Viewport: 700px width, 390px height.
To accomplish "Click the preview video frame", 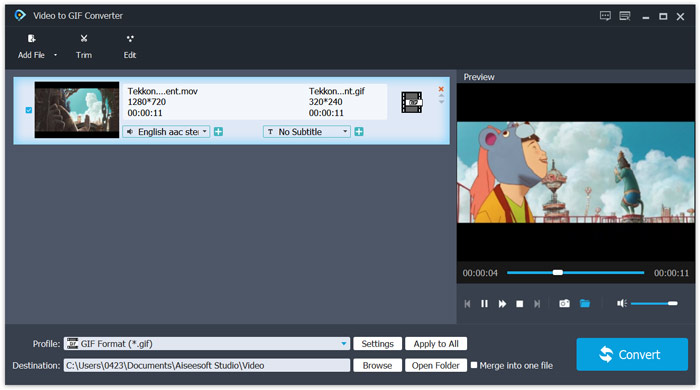I will 575,172.
